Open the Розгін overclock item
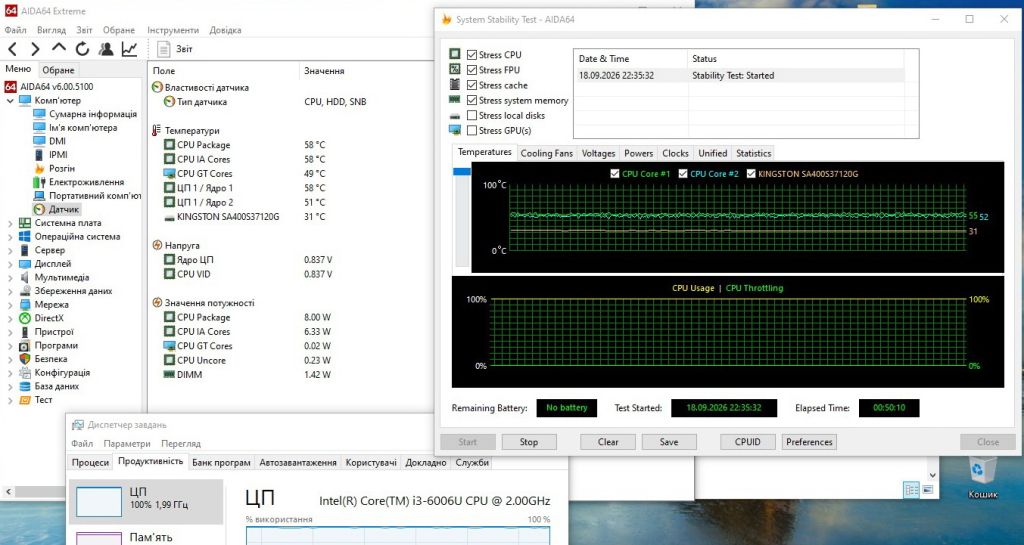This screenshot has height=545, width=1024. [62, 168]
